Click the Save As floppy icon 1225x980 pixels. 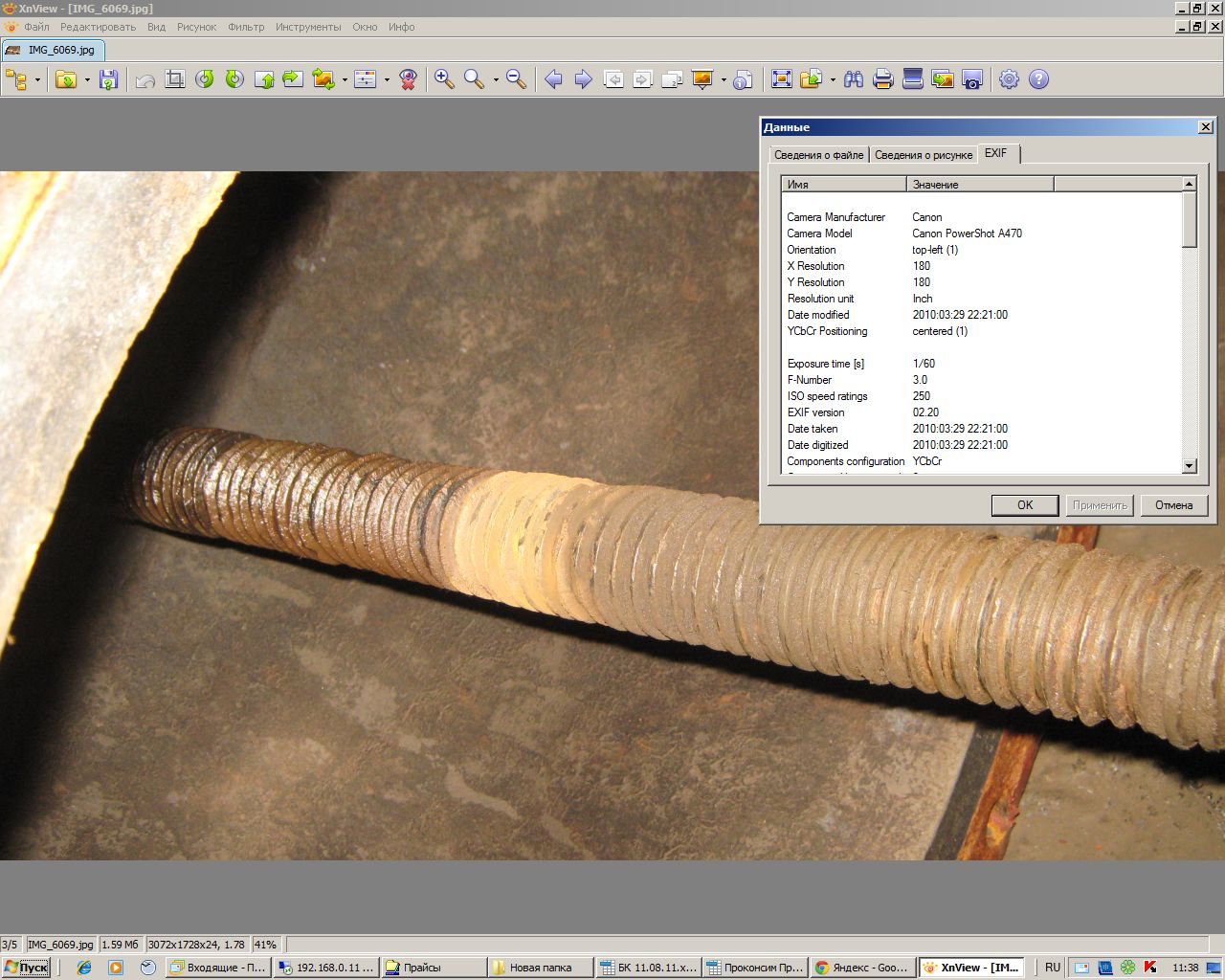(x=109, y=79)
